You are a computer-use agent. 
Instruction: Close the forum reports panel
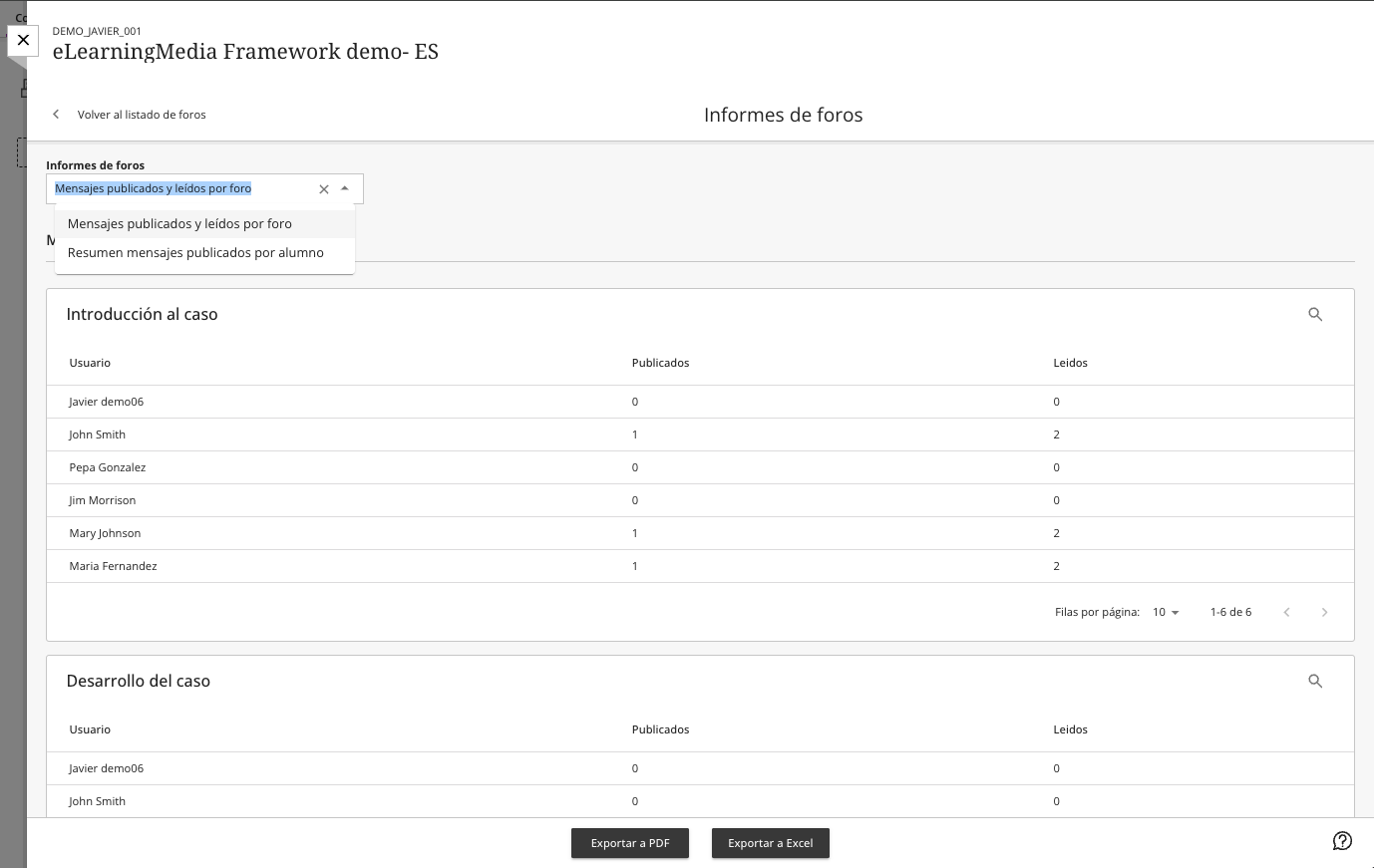point(23,40)
